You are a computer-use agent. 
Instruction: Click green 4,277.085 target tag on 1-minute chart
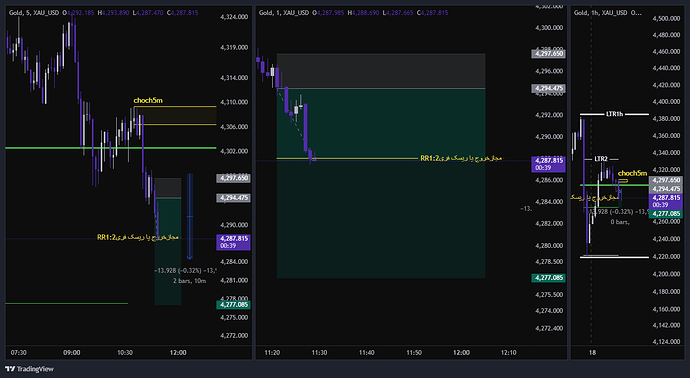coord(548,278)
